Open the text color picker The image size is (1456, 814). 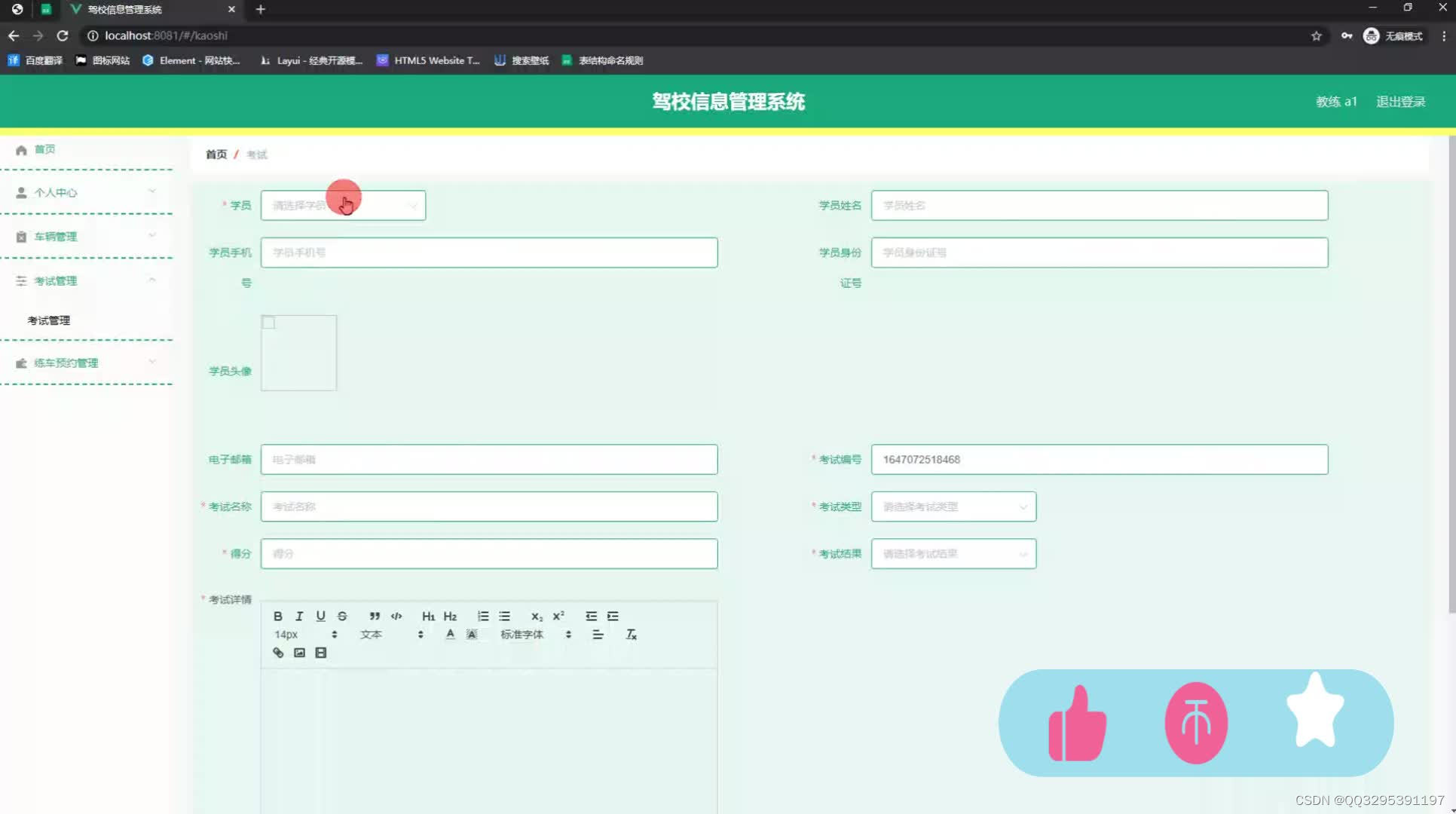(450, 634)
